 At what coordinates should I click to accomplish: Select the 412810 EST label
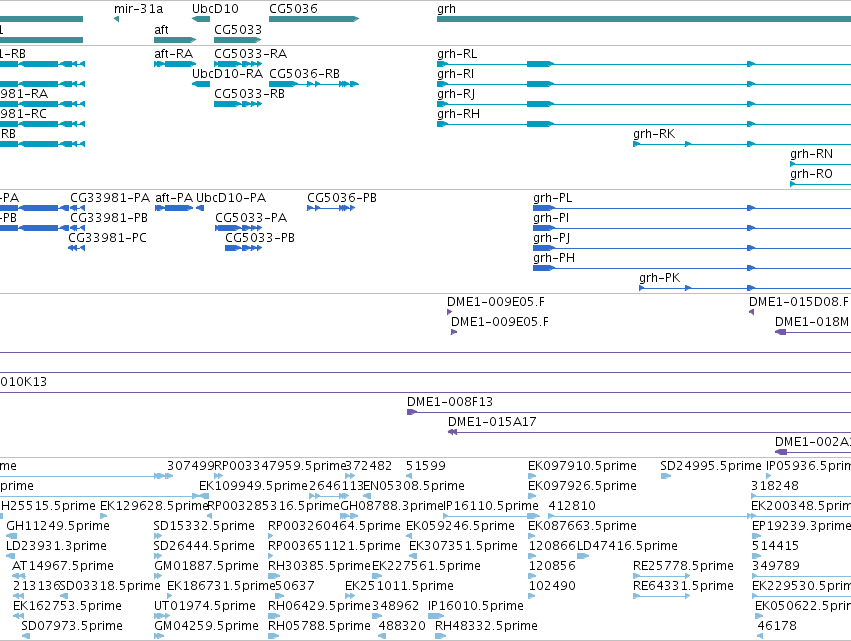tap(572, 506)
